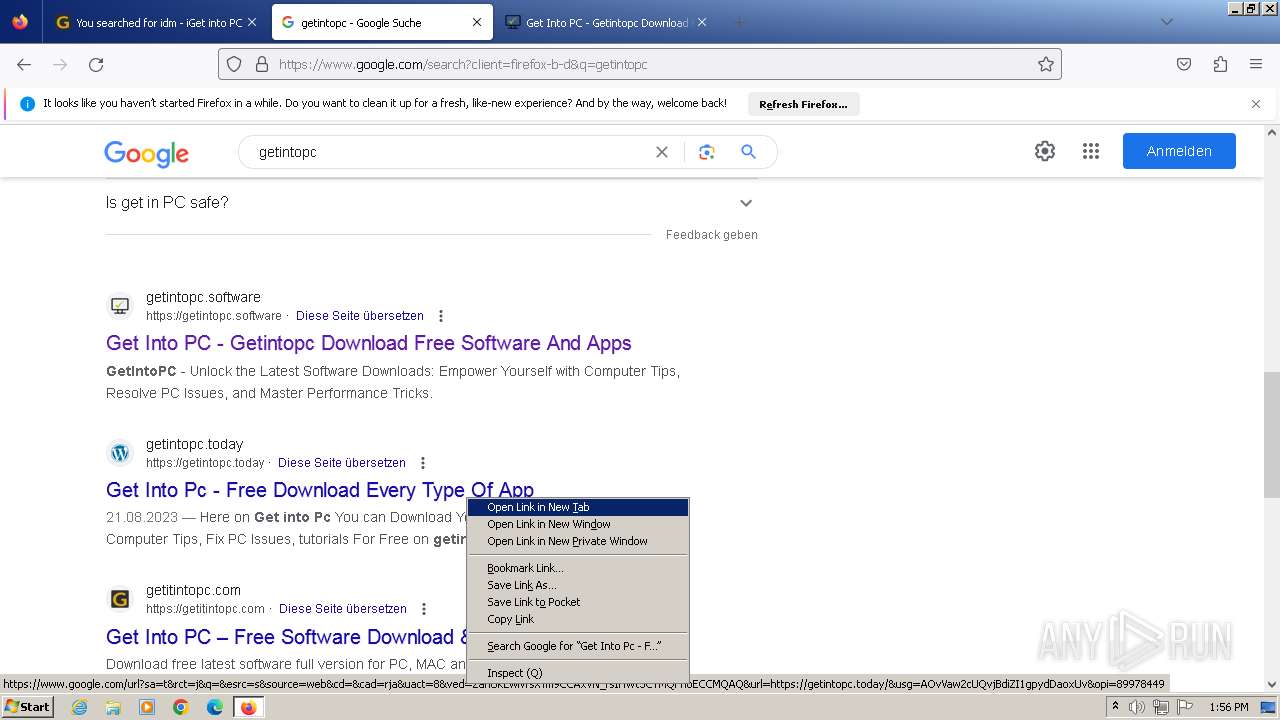
Task: Close the 'You searched for idm' tab
Action: [251, 22]
